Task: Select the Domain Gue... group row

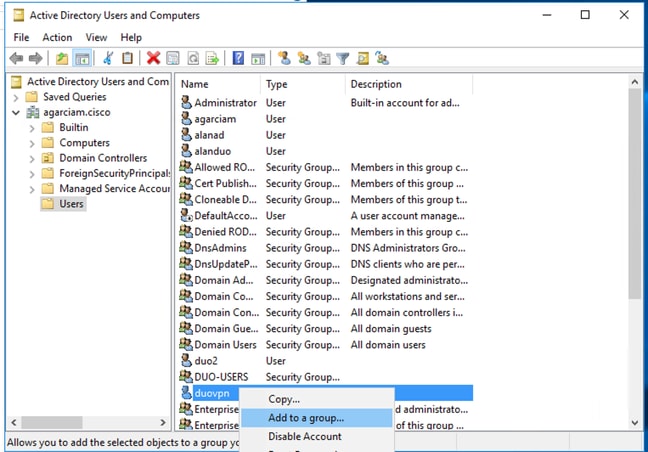Action: pyautogui.click(x=326, y=328)
